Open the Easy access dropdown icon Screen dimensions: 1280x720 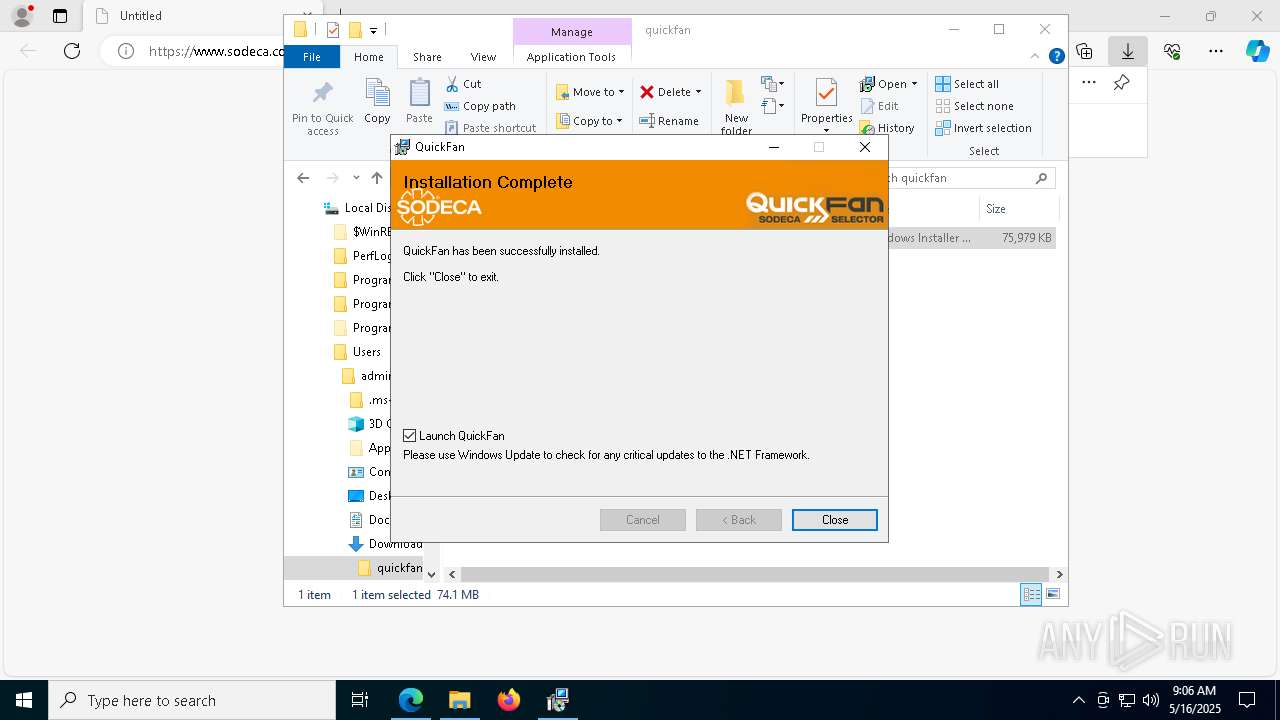pyautogui.click(x=773, y=106)
